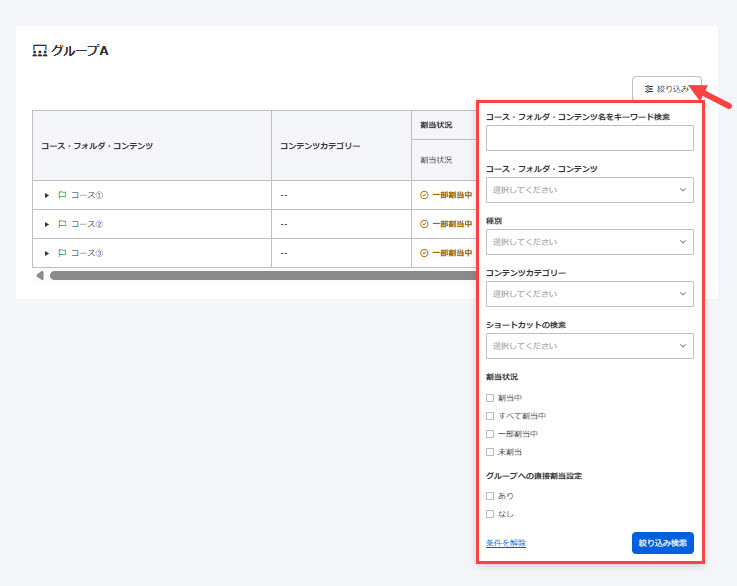Click the 条件を解除 link

(x=505, y=543)
